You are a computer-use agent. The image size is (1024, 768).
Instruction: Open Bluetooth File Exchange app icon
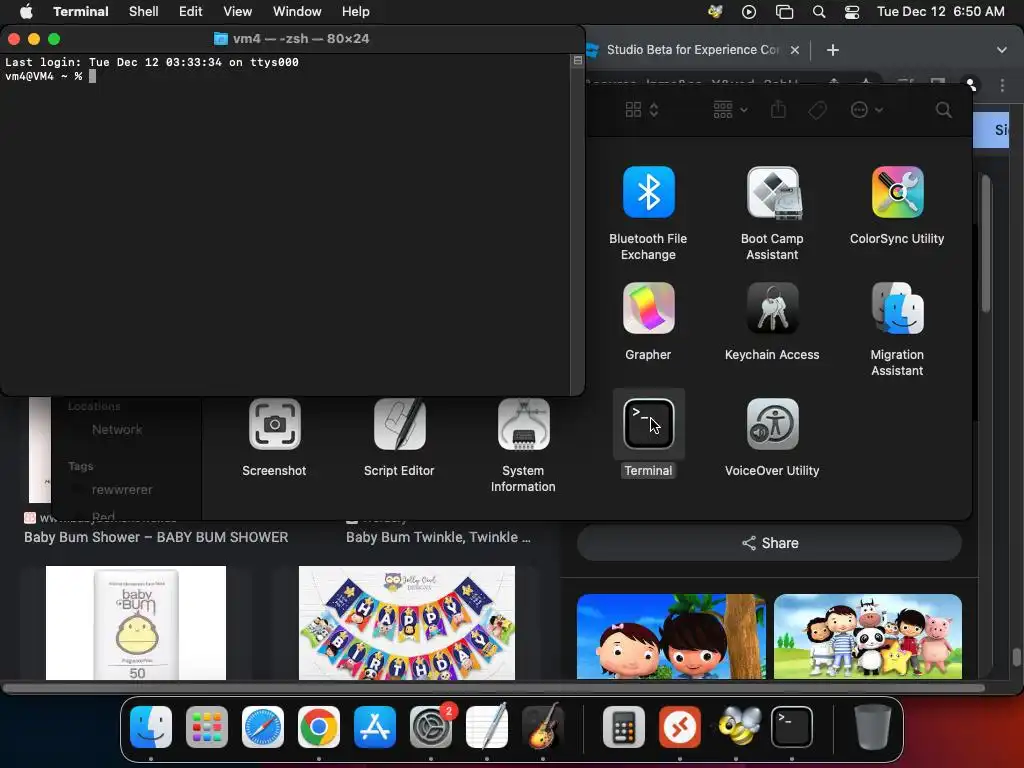point(648,192)
